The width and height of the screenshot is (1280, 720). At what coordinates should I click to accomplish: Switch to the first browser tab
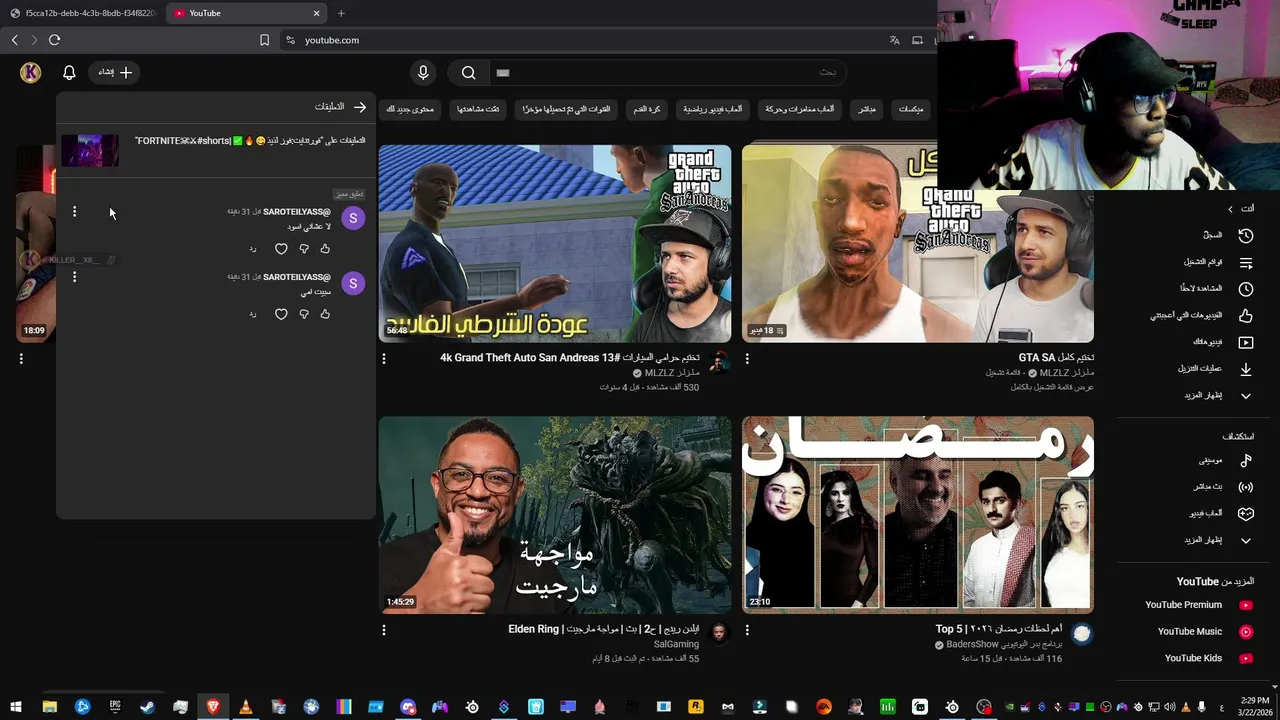tap(82, 13)
